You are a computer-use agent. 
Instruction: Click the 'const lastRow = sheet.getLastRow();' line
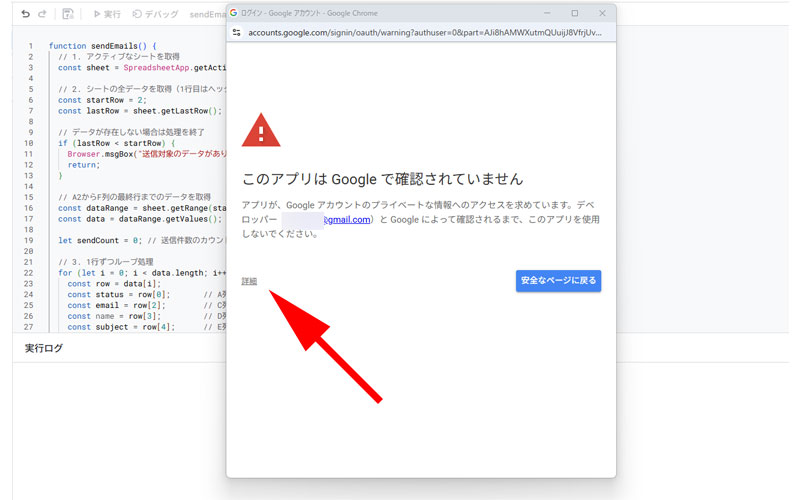(140, 111)
